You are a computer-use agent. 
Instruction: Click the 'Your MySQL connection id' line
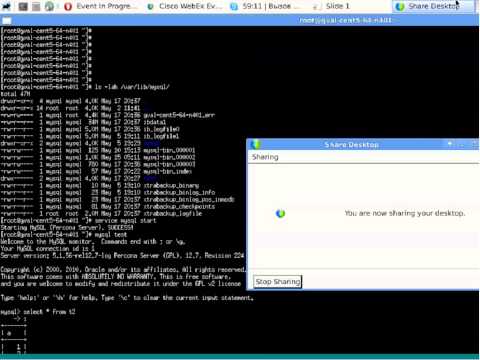[48, 249]
